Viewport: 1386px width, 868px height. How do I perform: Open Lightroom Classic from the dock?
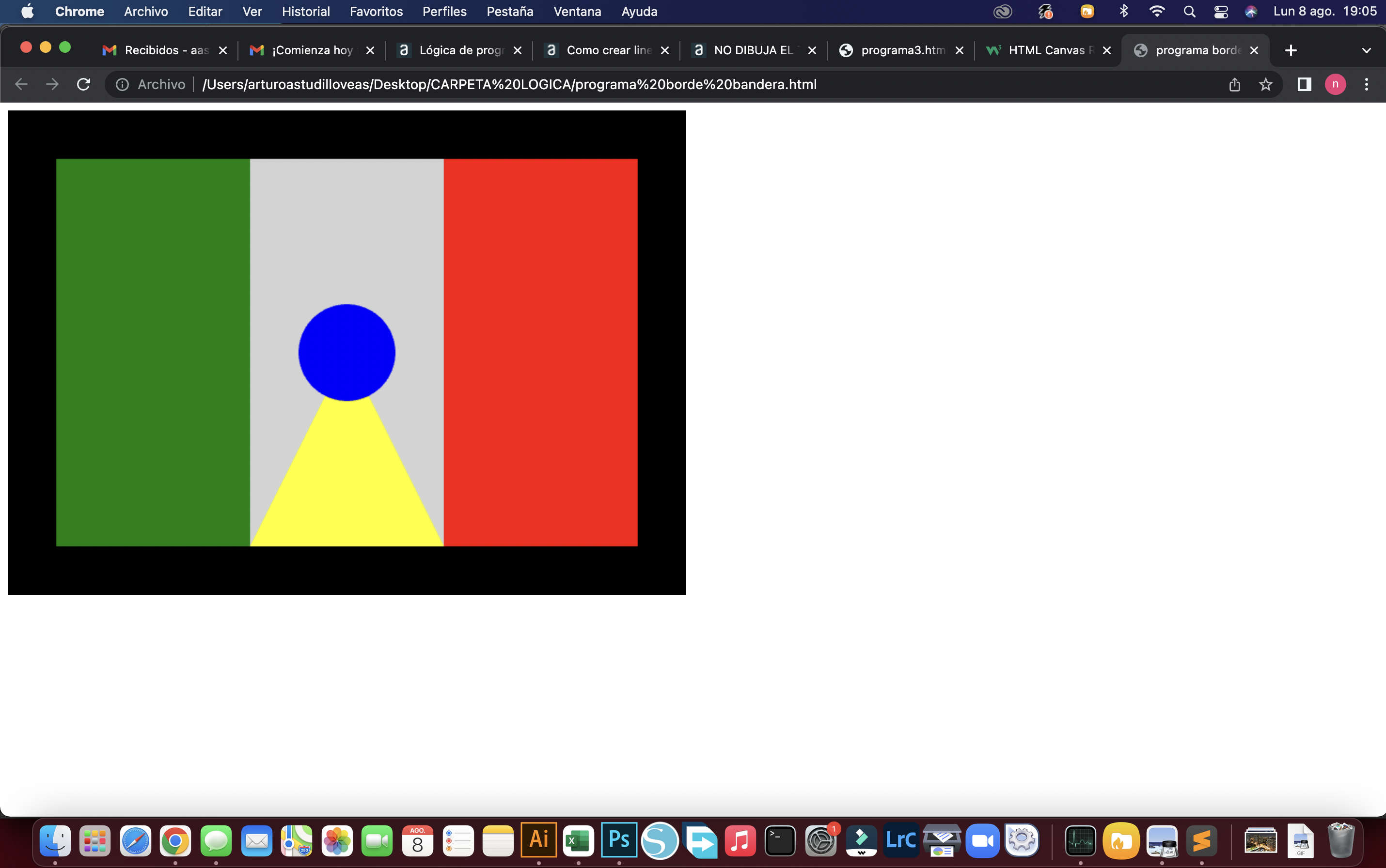click(899, 841)
